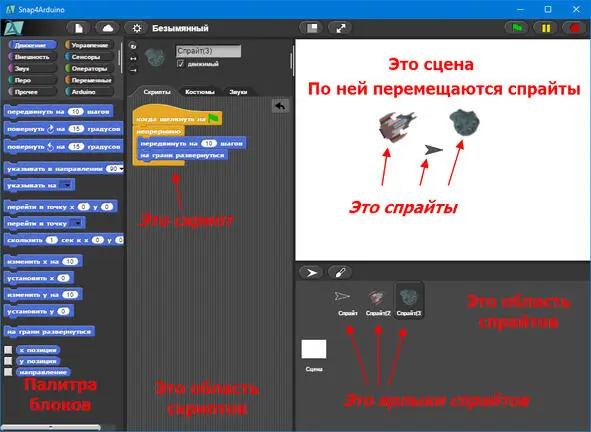Toggle the движимый draggable checkbox
Screen dimensions: 591x432
181,64
